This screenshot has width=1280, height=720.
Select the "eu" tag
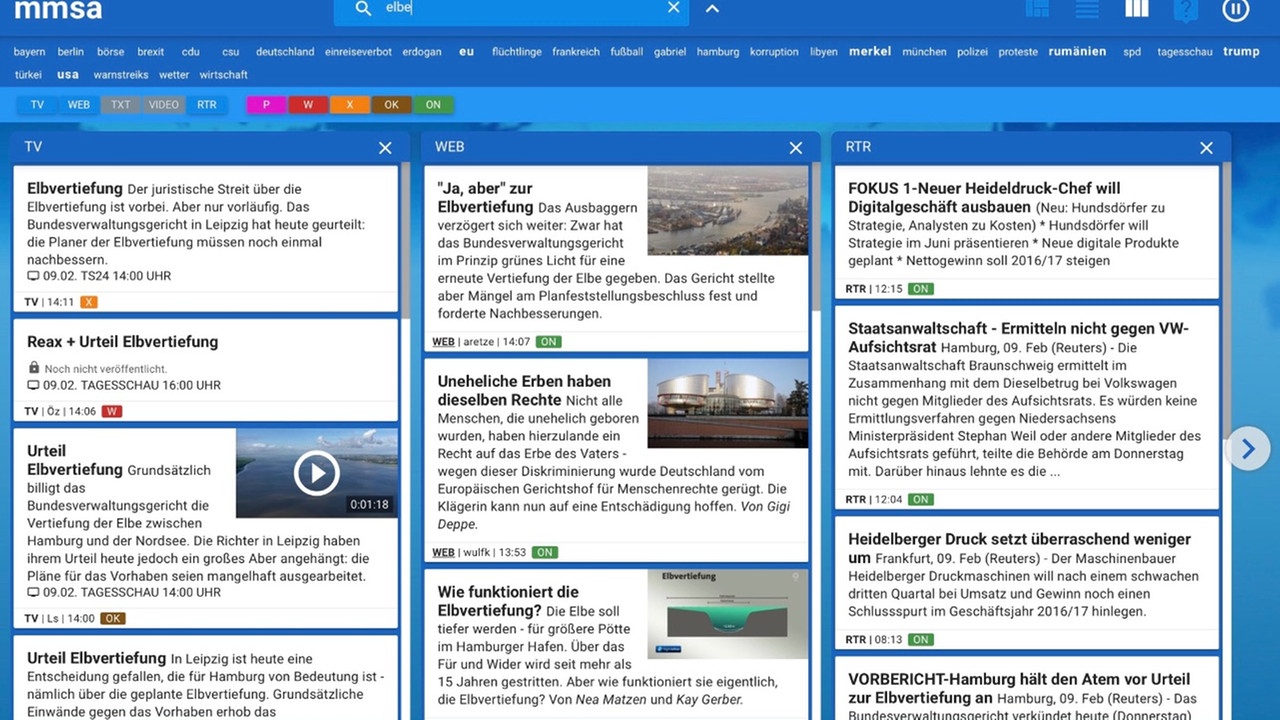pyautogui.click(x=466, y=51)
